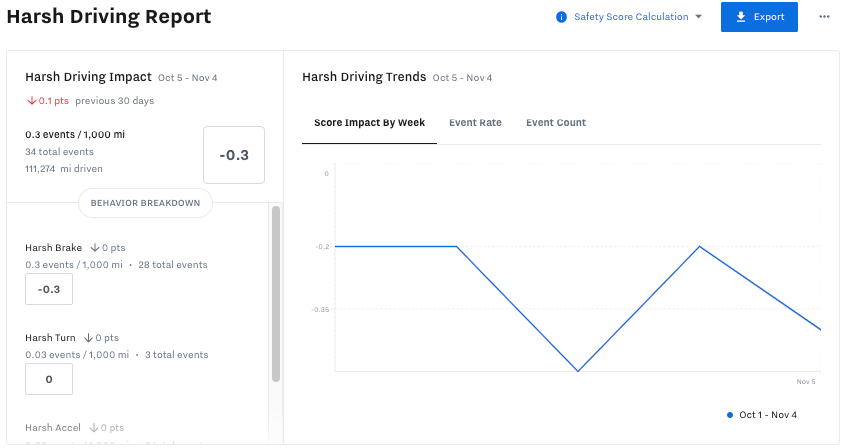
Task: Click the '28 total events' text
Action: 173,265
